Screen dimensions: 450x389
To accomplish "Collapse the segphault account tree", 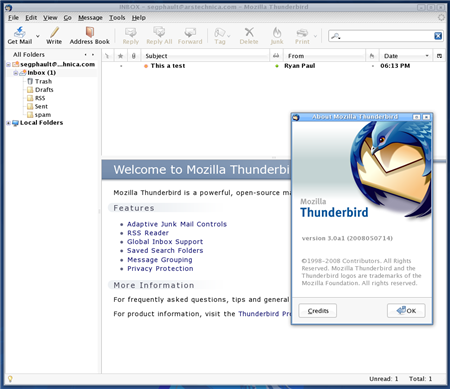I will coord(8,64).
